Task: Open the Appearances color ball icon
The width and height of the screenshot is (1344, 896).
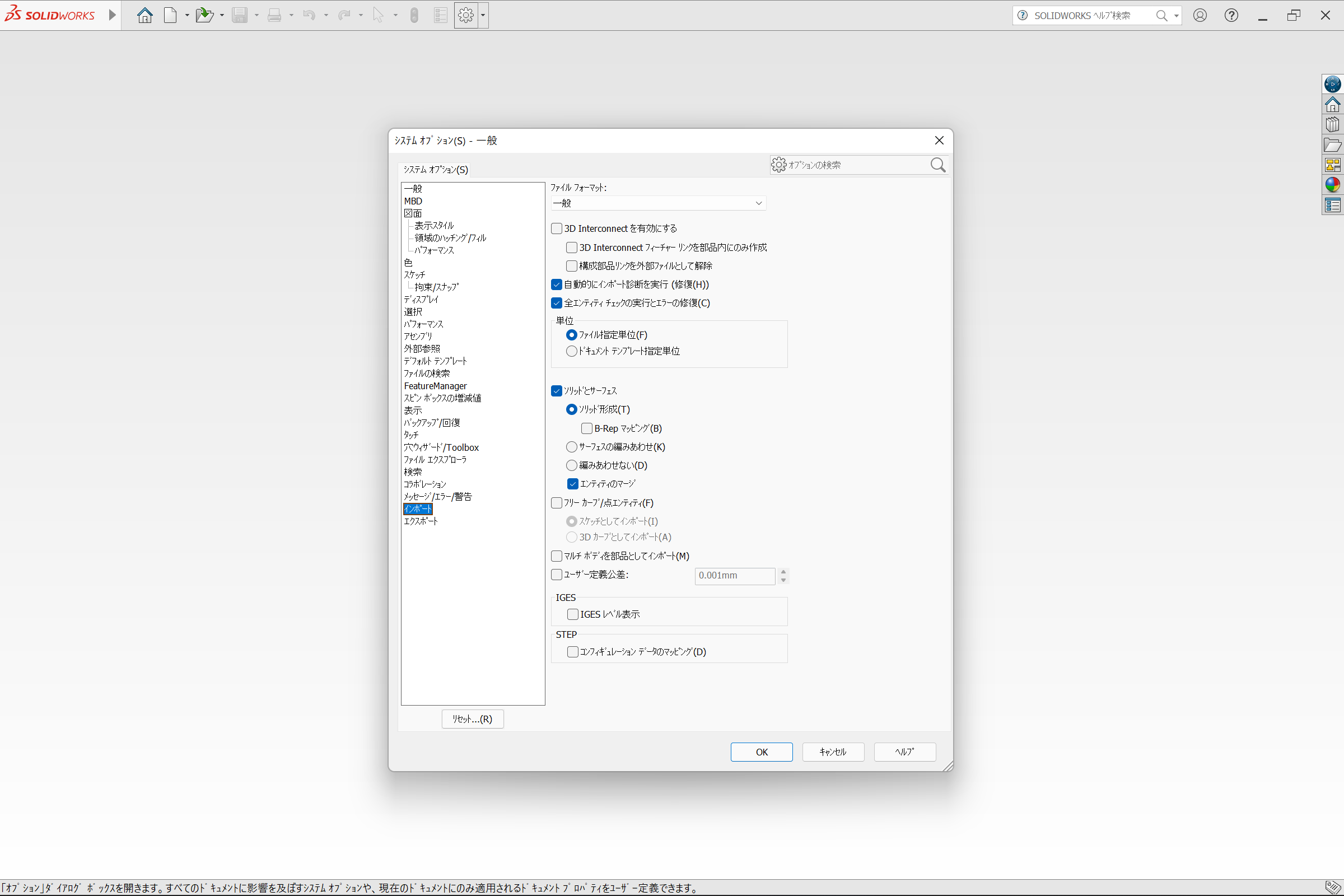Action: click(1333, 185)
